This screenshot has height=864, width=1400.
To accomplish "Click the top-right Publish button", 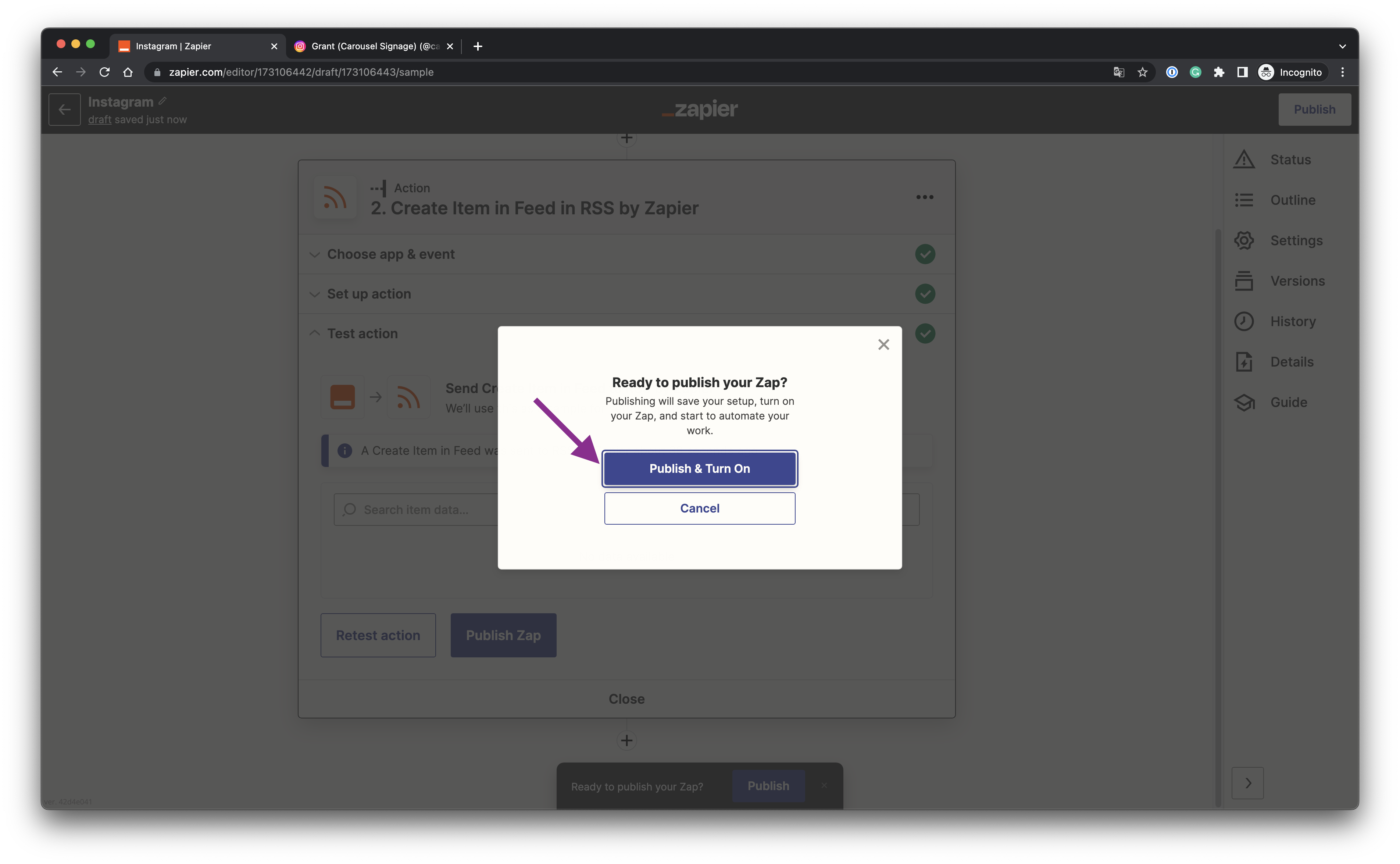I will pos(1314,109).
